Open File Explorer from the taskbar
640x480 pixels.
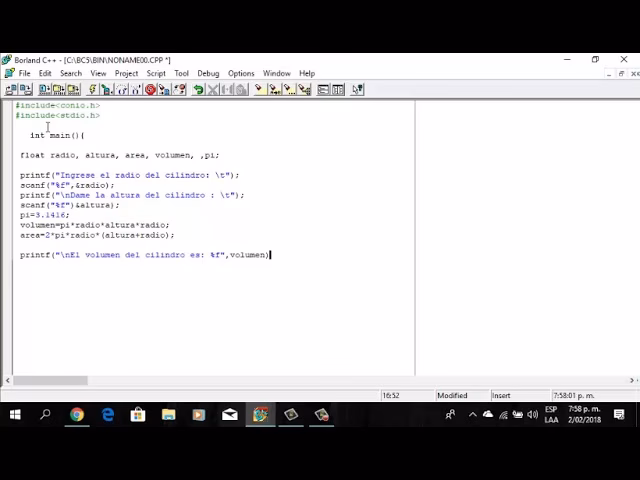[x=169, y=415]
